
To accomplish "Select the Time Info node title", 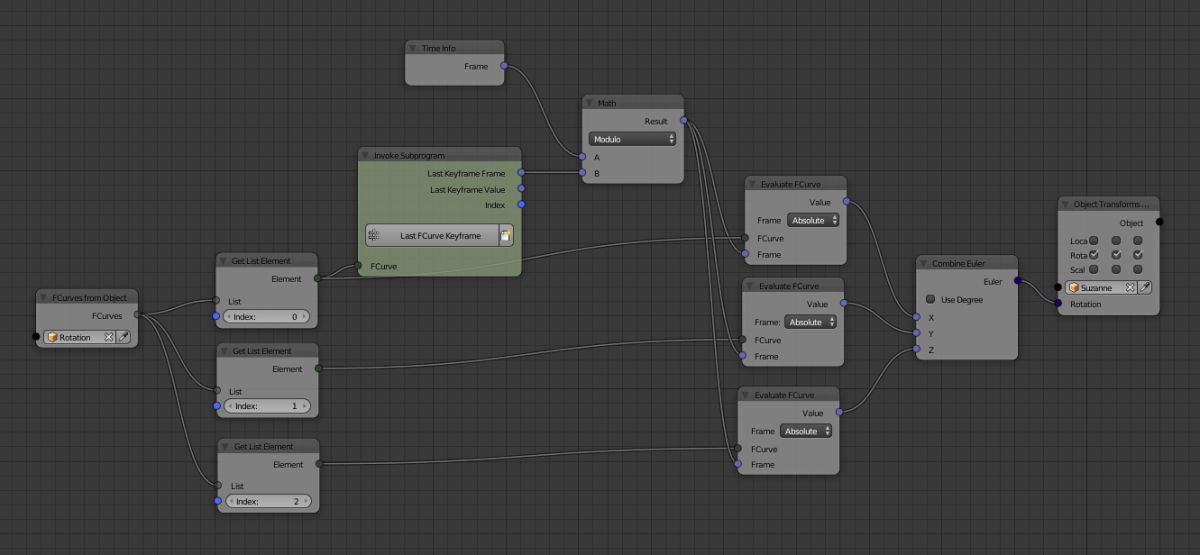I will (438, 48).
